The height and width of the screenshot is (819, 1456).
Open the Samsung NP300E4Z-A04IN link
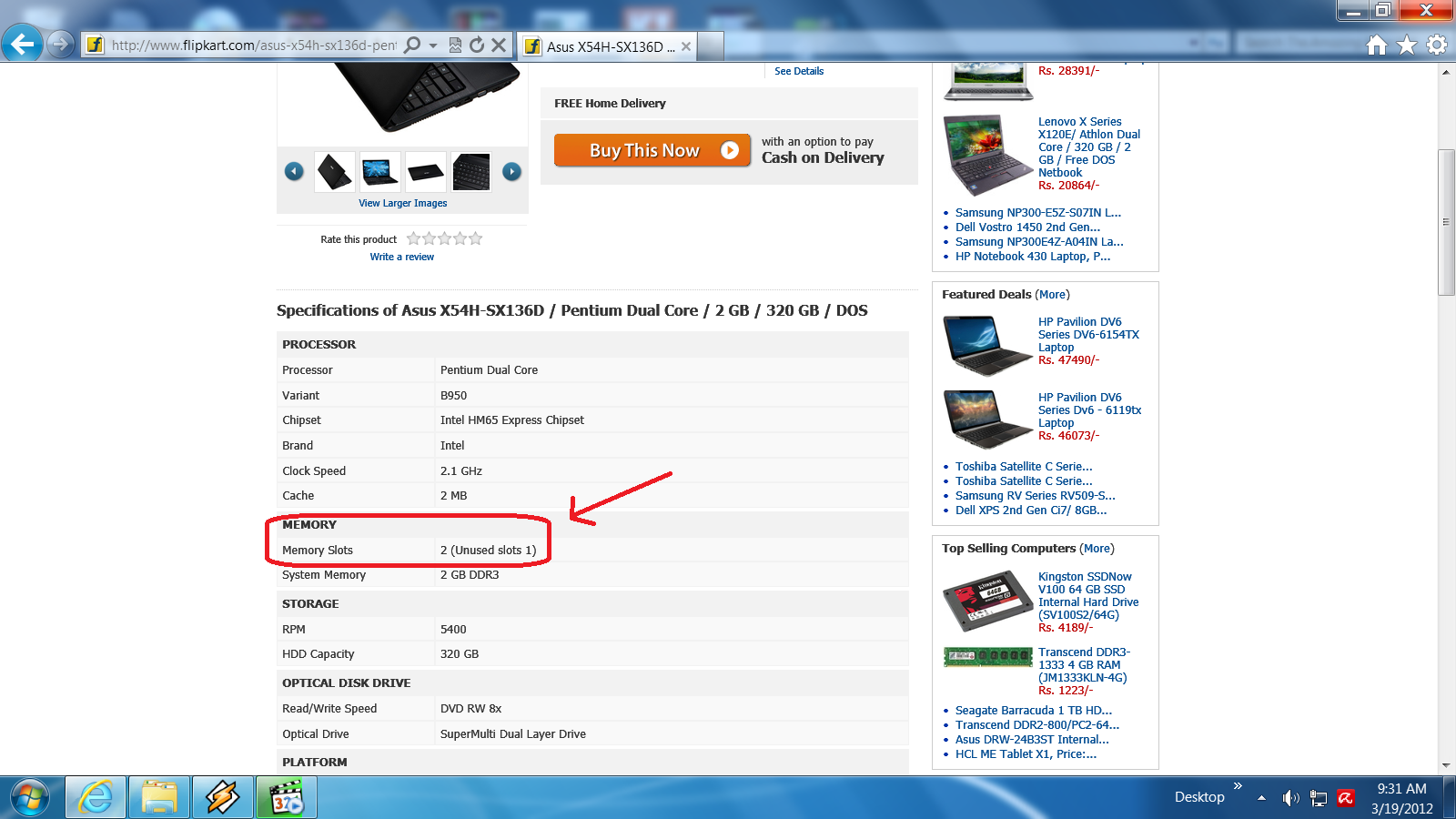pyautogui.click(x=1039, y=242)
